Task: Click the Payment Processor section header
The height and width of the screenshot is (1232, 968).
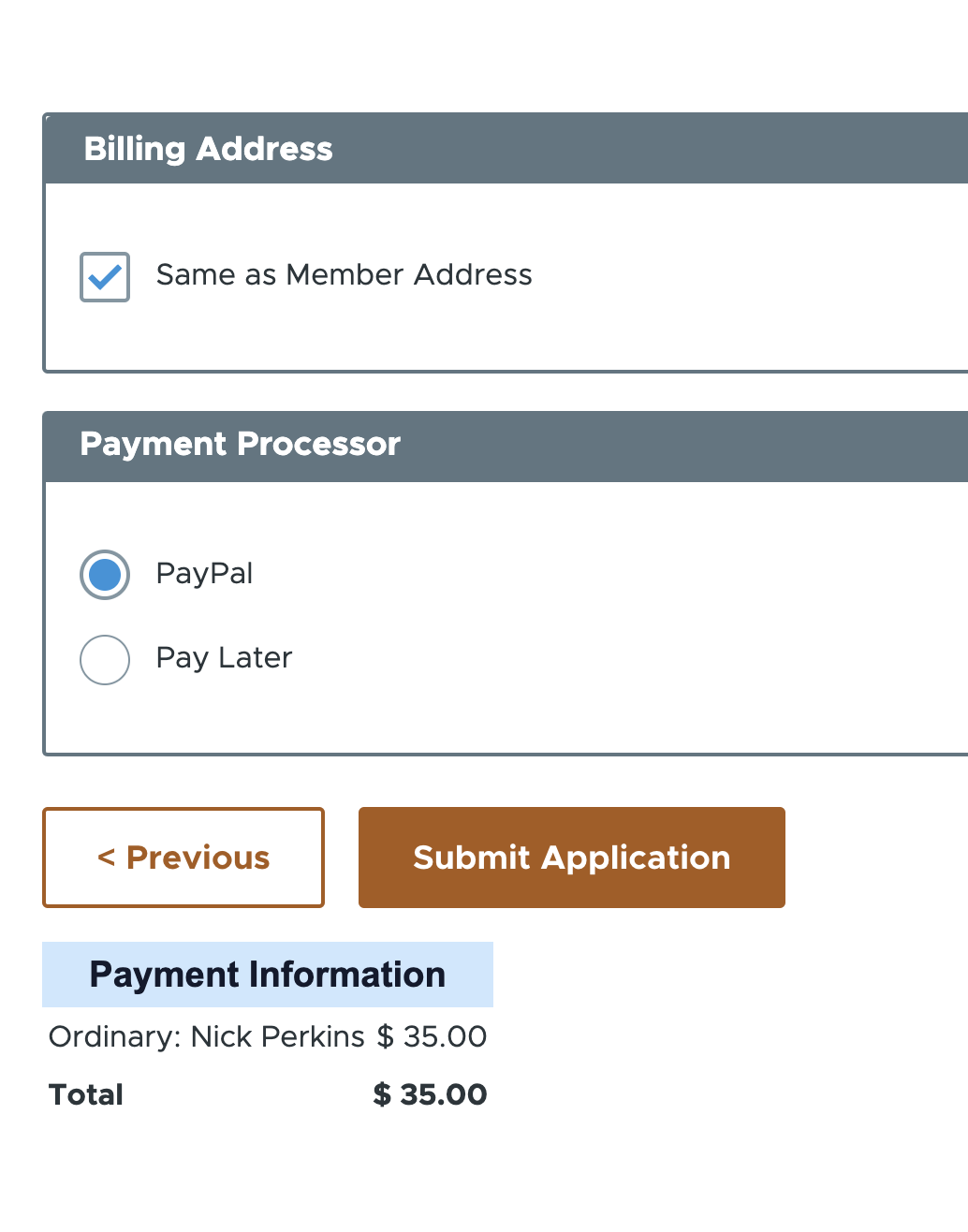Action: point(241,444)
